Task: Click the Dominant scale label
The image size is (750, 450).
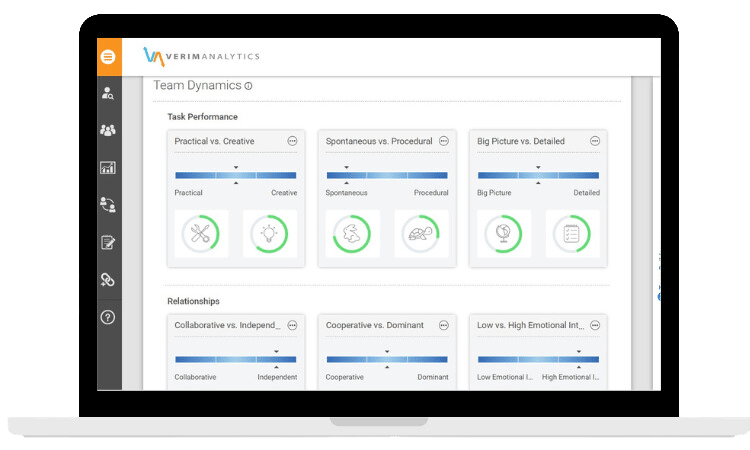Action: pyautogui.click(x=433, y=377)
